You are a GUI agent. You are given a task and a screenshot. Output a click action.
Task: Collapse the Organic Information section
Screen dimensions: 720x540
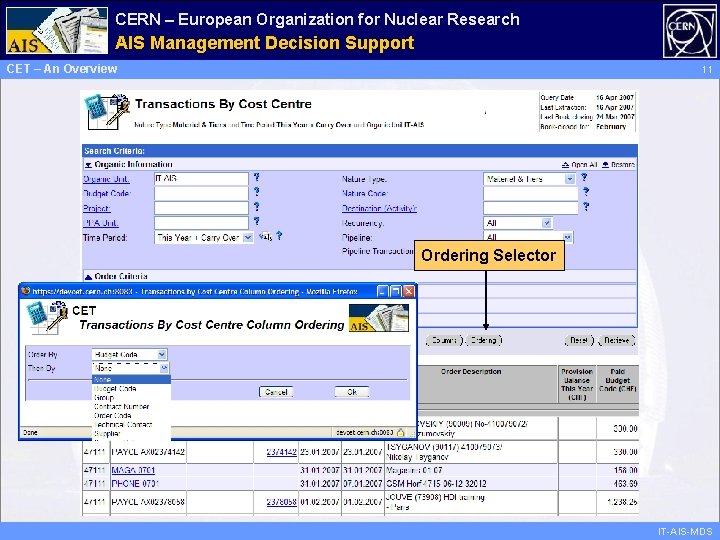88,164
